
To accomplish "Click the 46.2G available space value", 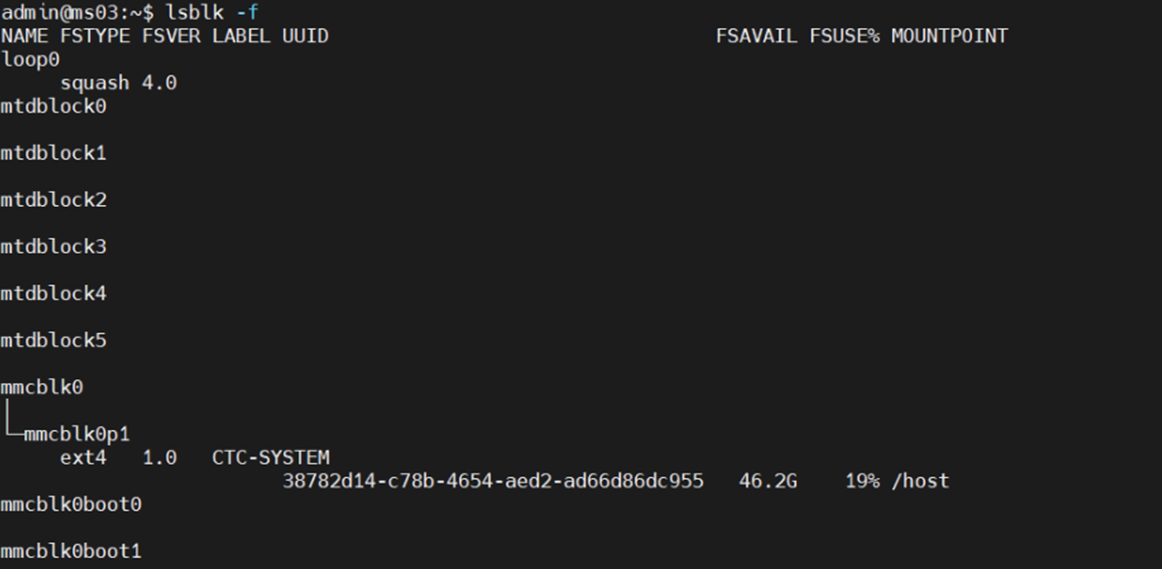I will [x=768, y=481].
